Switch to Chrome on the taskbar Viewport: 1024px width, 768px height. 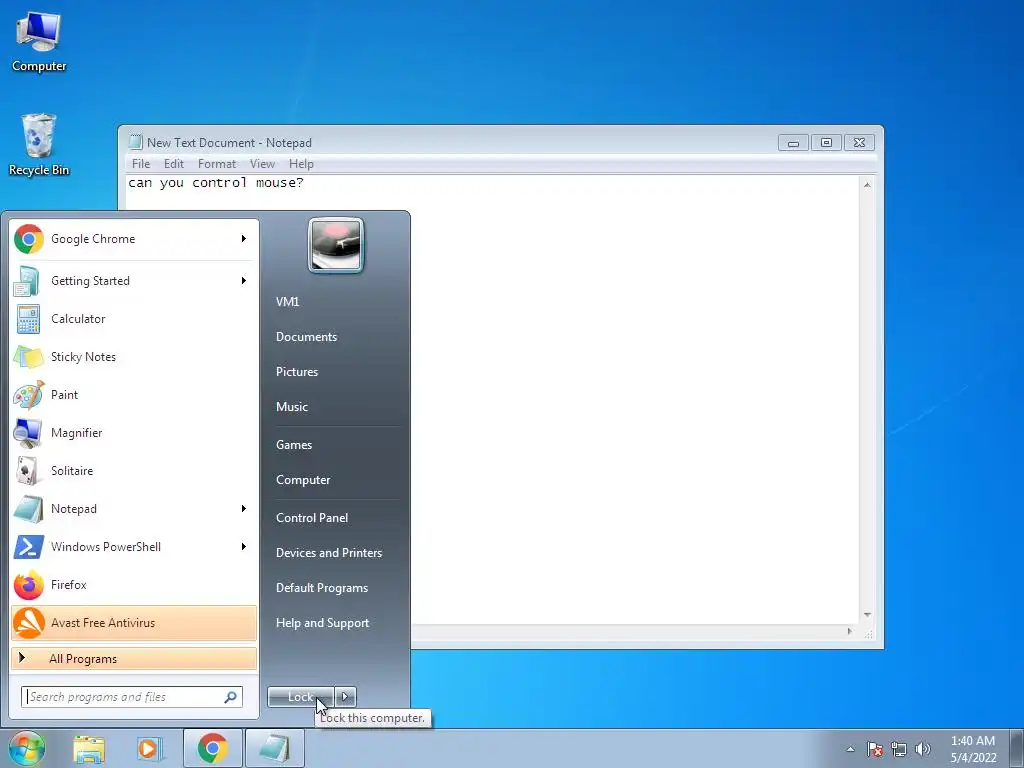212,748
